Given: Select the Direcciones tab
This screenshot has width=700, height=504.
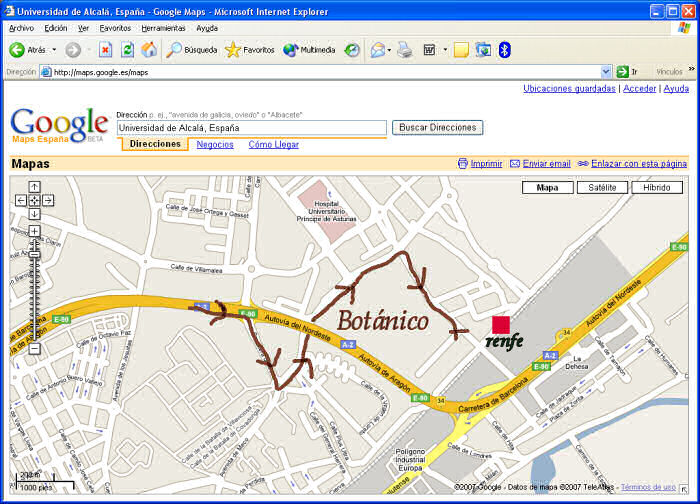Looking at the screenshot, I should 155,144.
